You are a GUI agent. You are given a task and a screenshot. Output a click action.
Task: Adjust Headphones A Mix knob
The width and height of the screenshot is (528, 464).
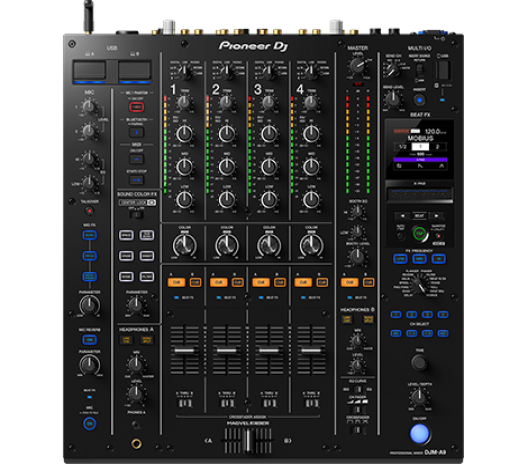click(136, 364)
